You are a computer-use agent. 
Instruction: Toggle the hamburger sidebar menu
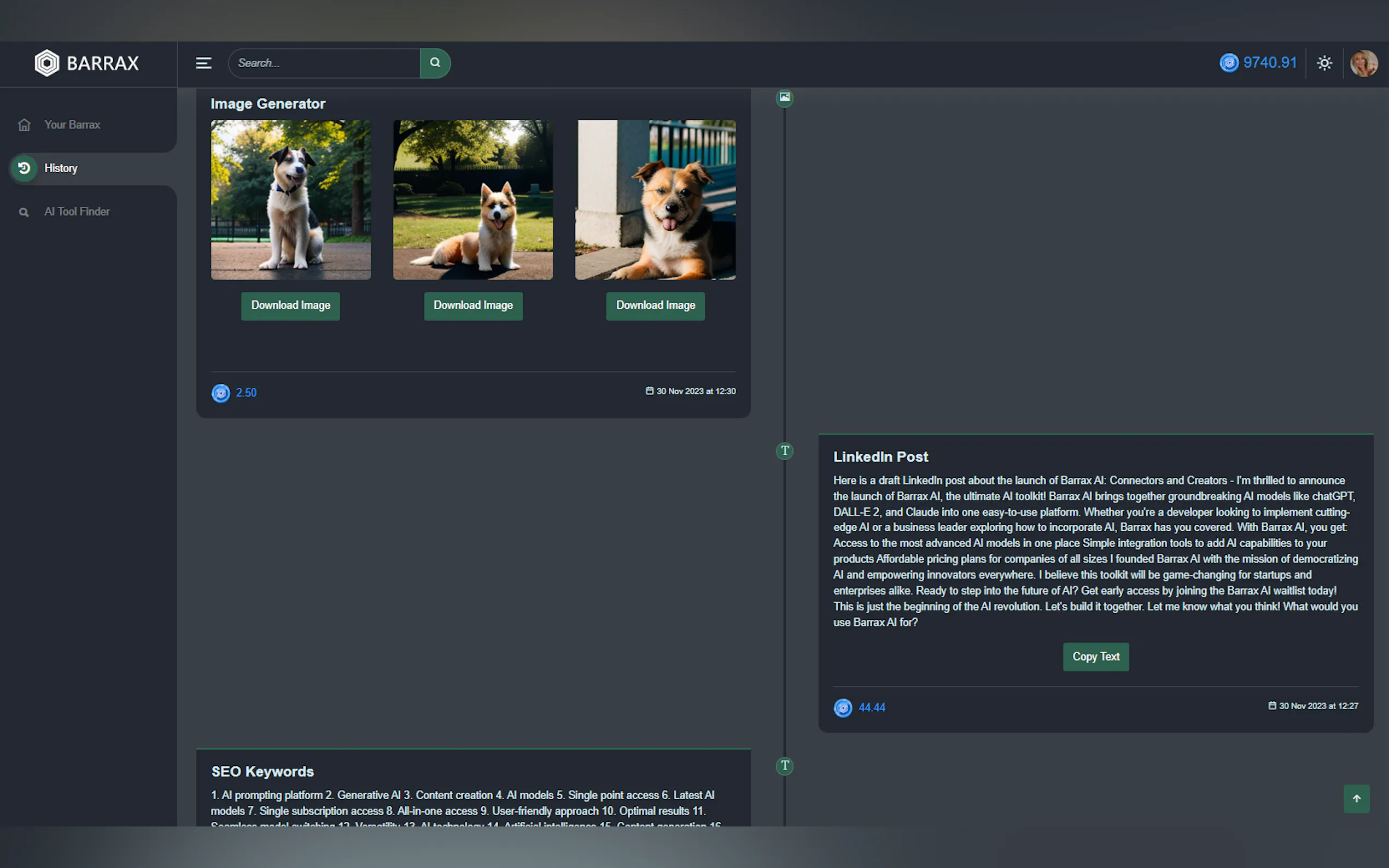pos(203,63)
